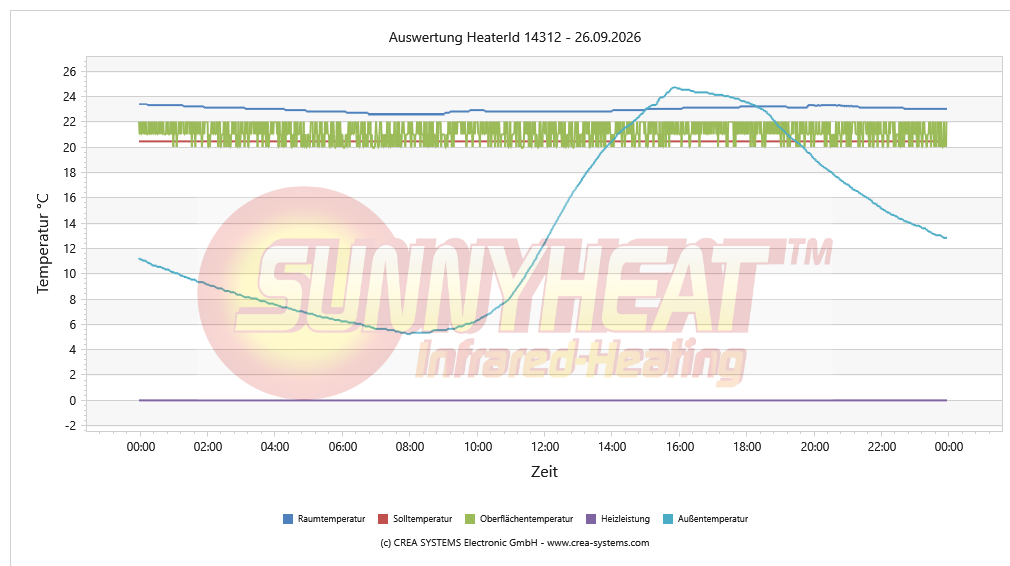Click the 04:00 time axis label
The image size is (1010, 566).
click(275, 447)
